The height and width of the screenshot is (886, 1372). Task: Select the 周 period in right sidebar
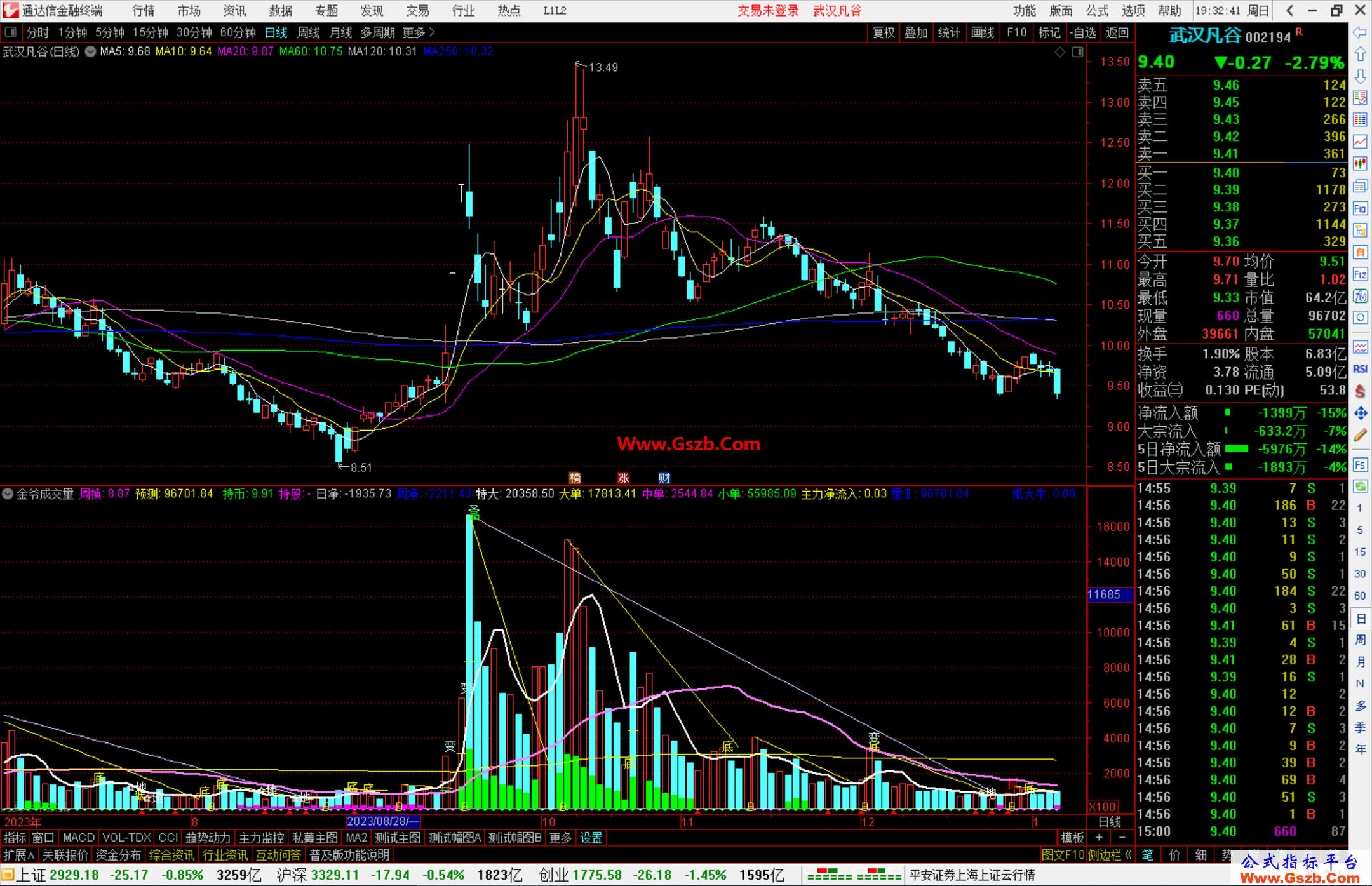(x=1360, y=640)
